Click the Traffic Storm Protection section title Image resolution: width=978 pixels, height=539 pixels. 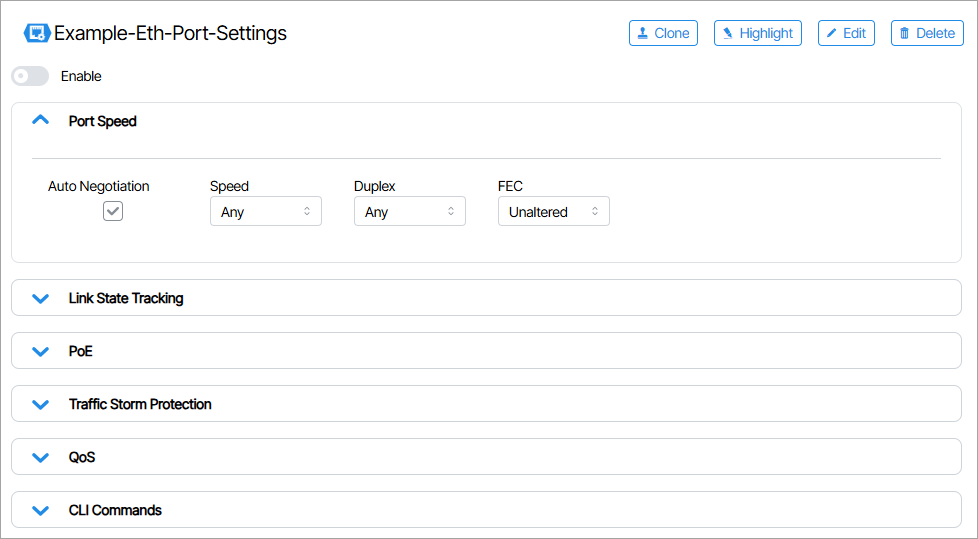(140, 404)
